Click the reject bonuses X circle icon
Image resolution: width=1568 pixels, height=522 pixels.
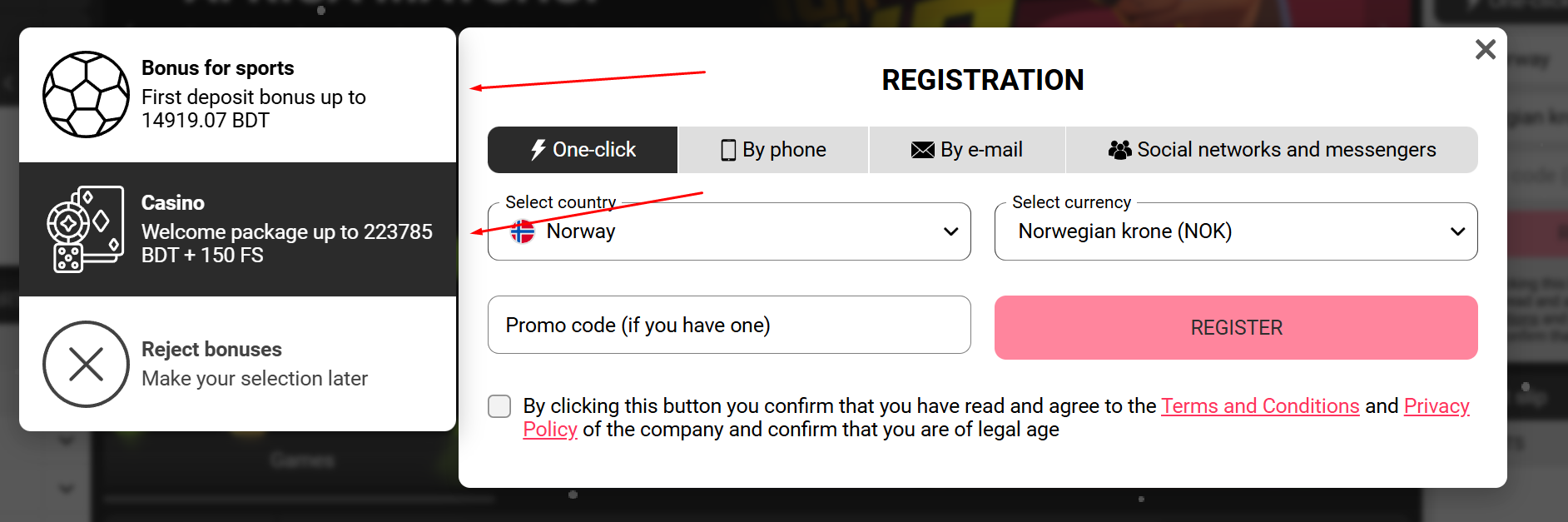tap(86, 364)
